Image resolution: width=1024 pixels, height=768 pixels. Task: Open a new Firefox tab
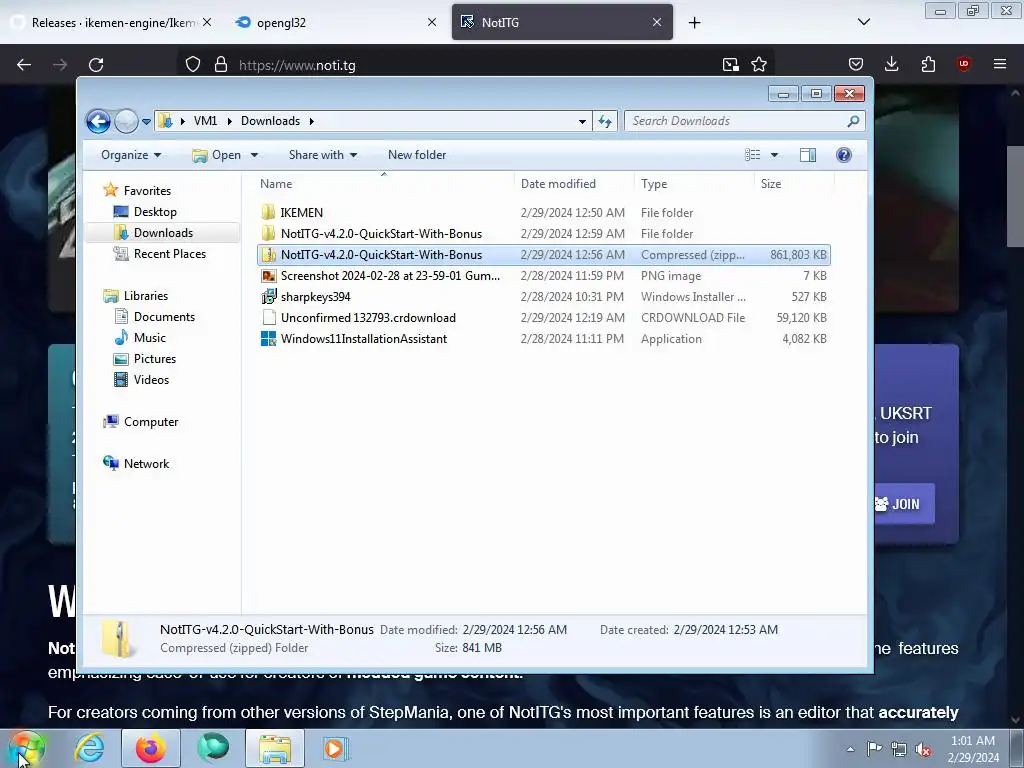694,22
